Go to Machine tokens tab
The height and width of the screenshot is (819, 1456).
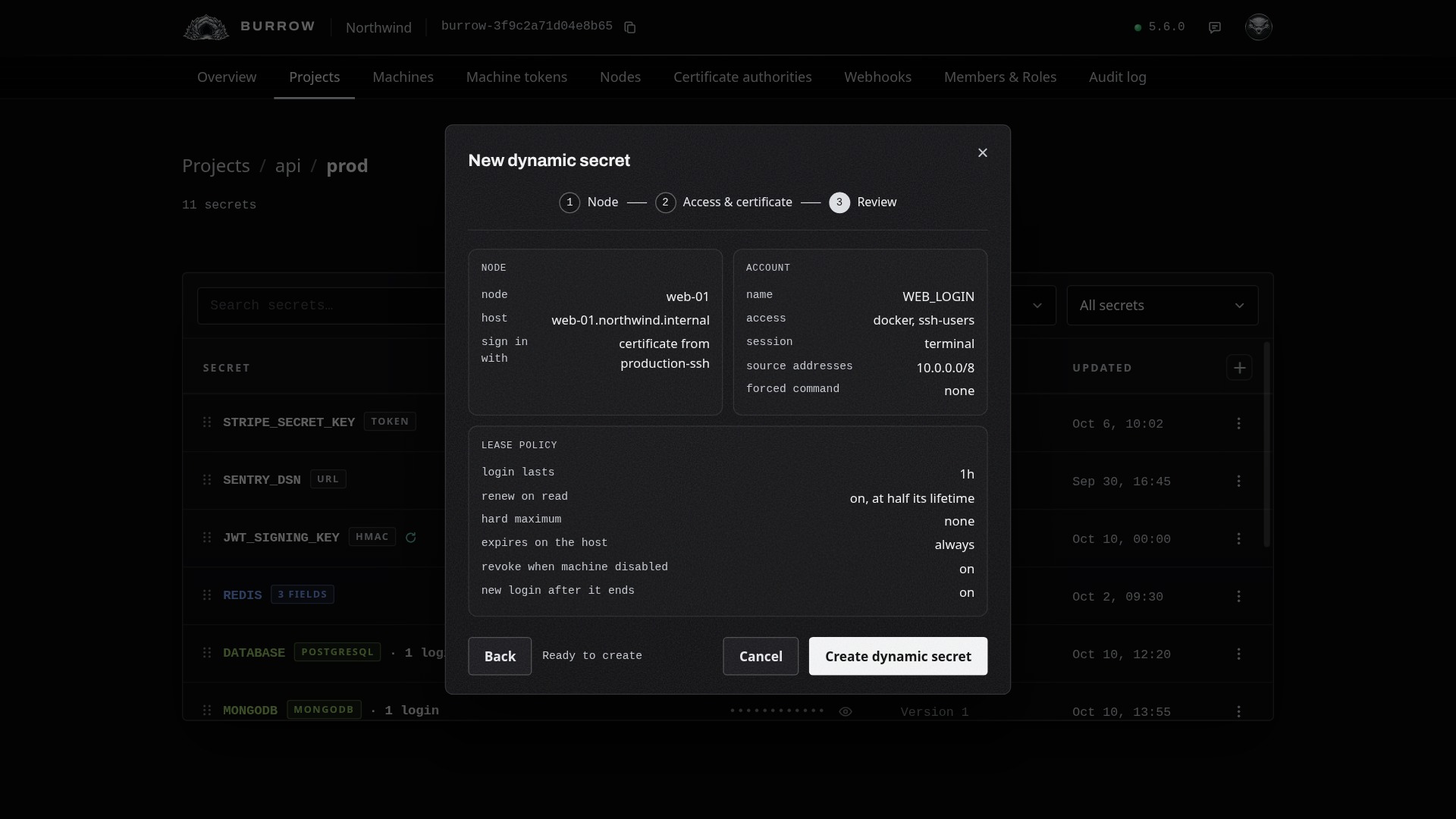(x=516, y=77)
